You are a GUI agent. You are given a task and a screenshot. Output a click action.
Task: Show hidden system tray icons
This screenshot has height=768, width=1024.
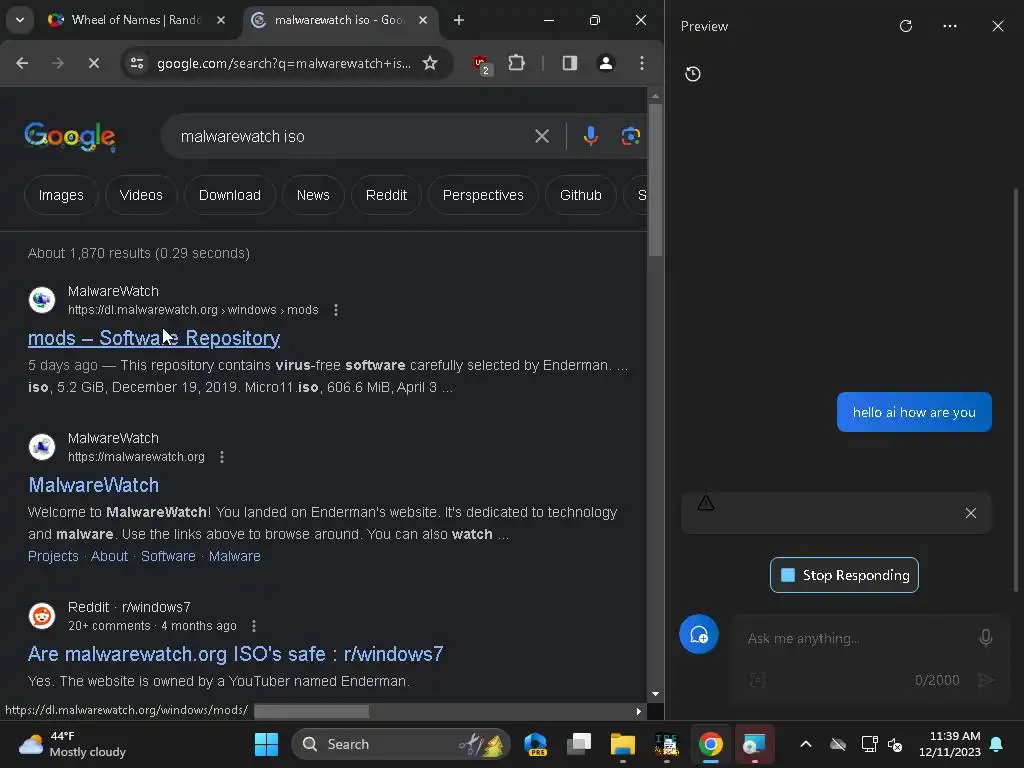[x=806, y=744]
